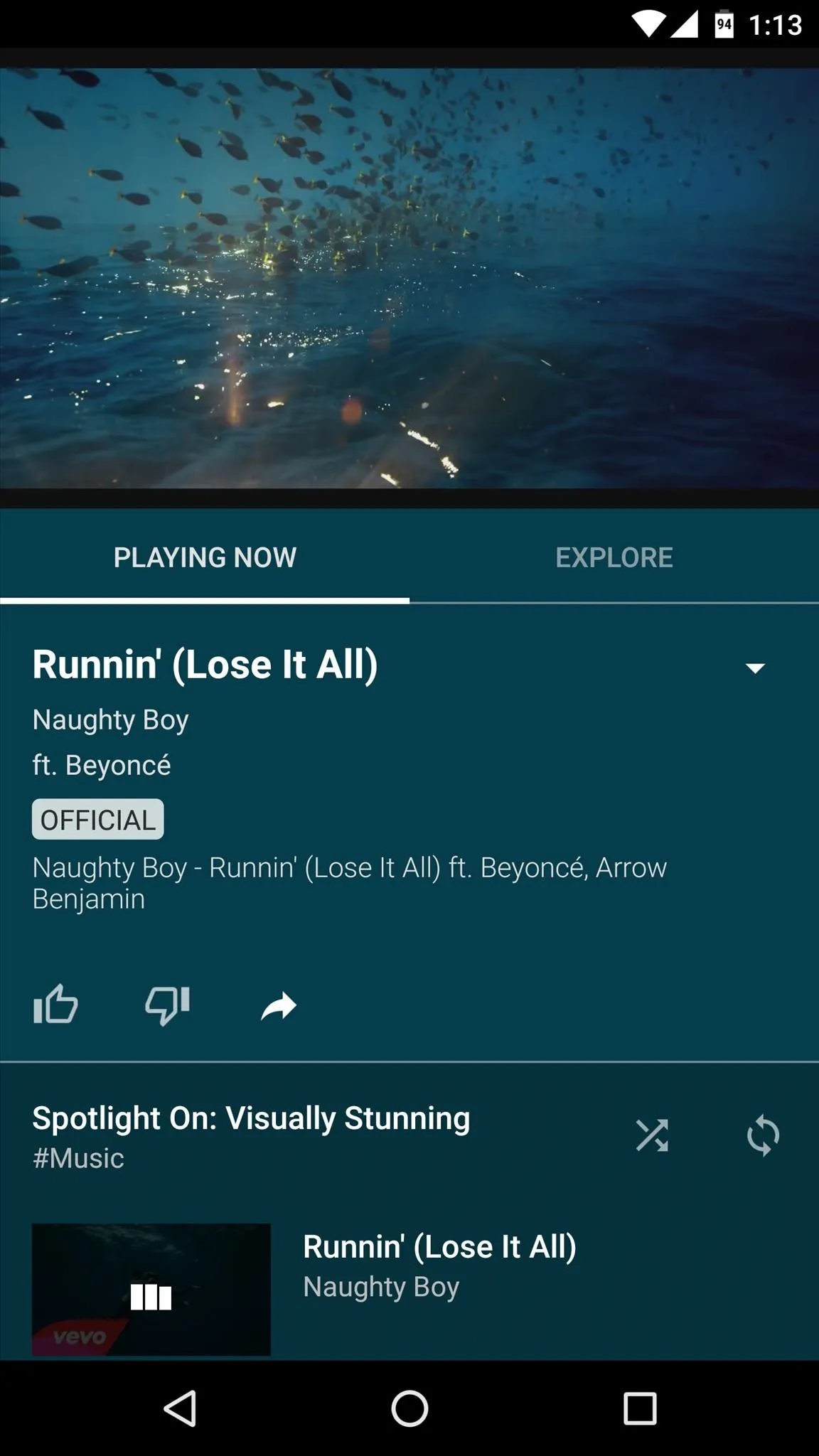
Task: Select the PLAYING NOW tab
Action: [205, 557]
